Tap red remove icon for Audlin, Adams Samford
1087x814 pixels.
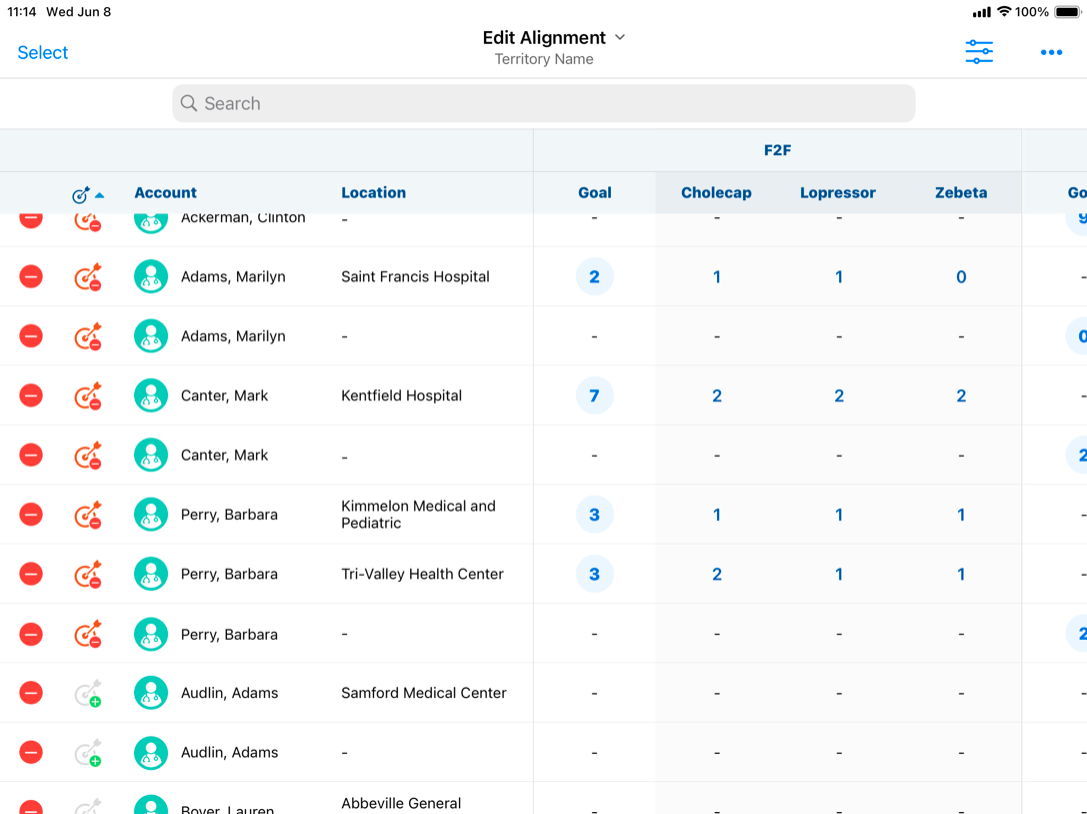coord(31,693)
